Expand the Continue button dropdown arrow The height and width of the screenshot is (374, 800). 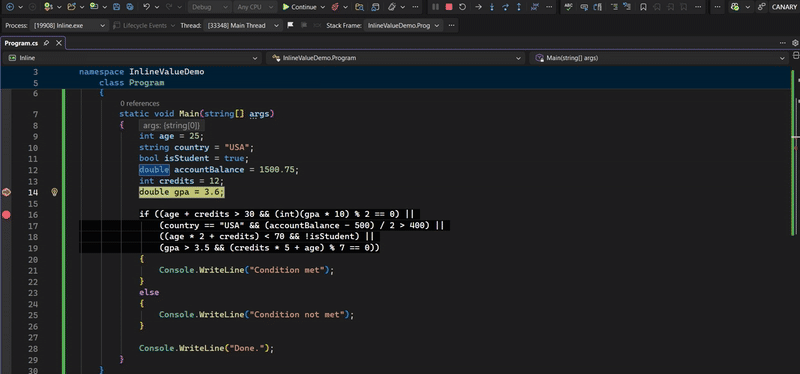pos(323,7)
